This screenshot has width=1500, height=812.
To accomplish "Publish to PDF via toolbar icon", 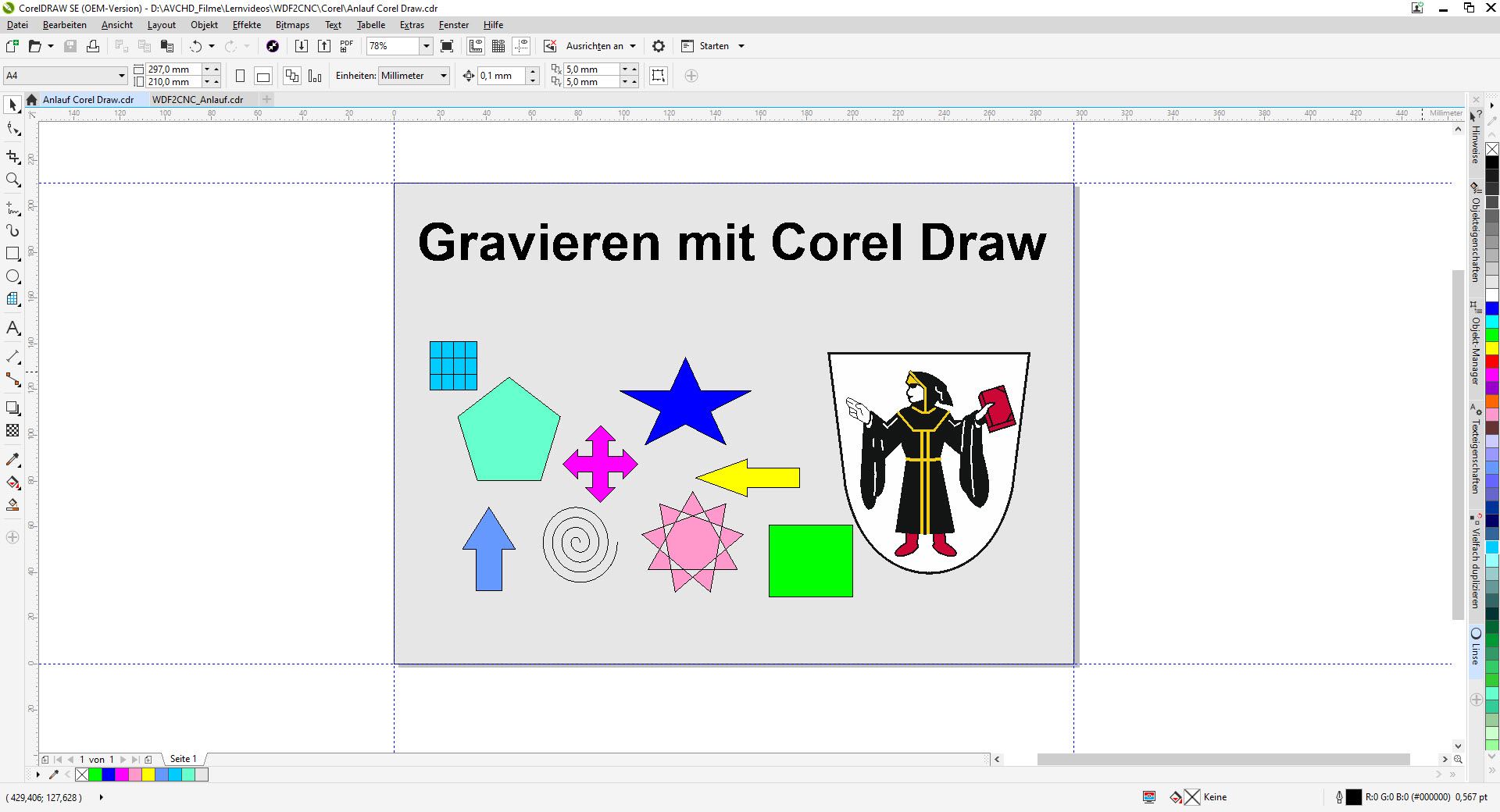I will 347,46.
